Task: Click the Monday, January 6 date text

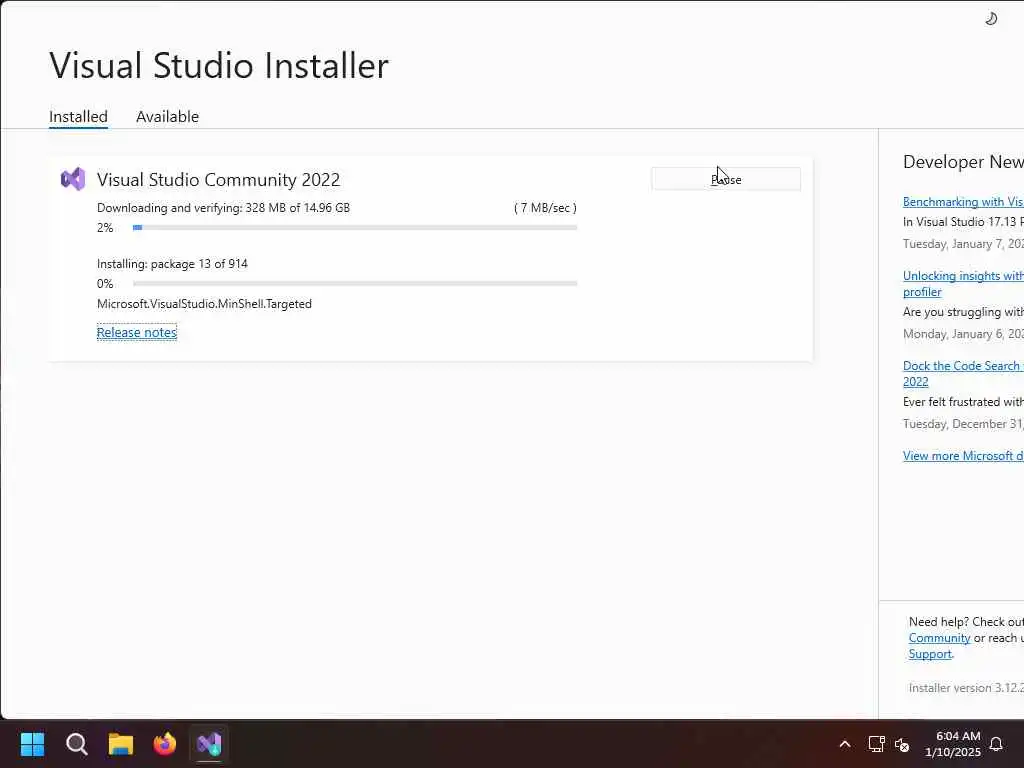Action: click(963, 334)
